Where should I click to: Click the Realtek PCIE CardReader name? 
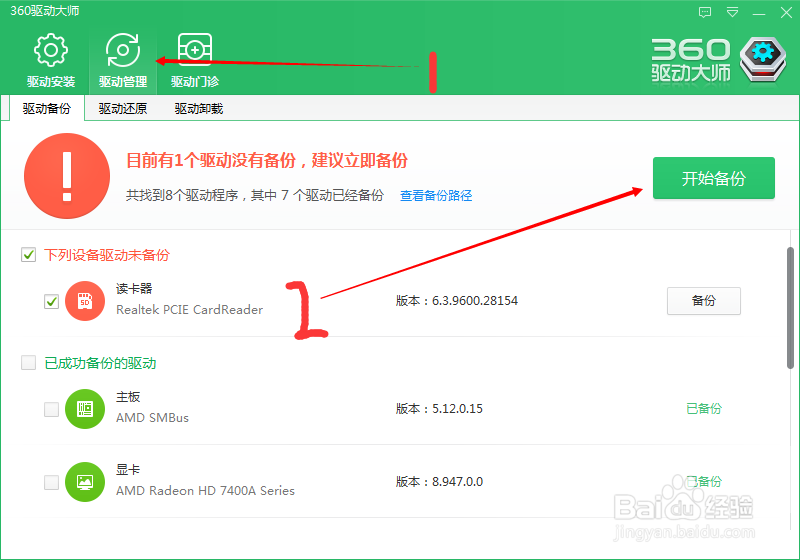[x=189, y=310]
